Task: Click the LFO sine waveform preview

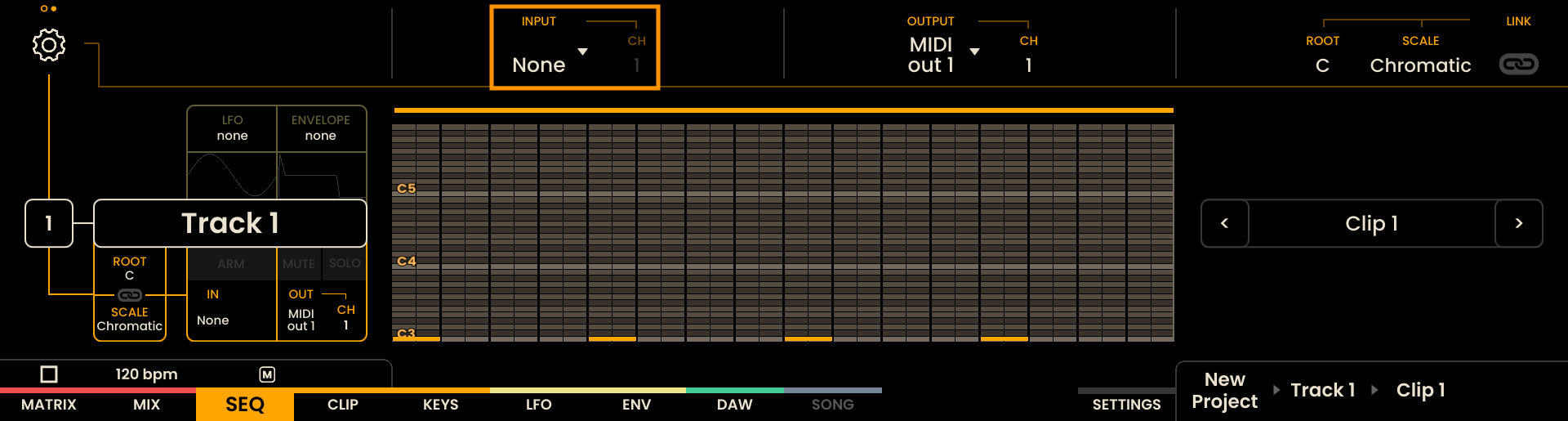Action: [x=233, y=175]
